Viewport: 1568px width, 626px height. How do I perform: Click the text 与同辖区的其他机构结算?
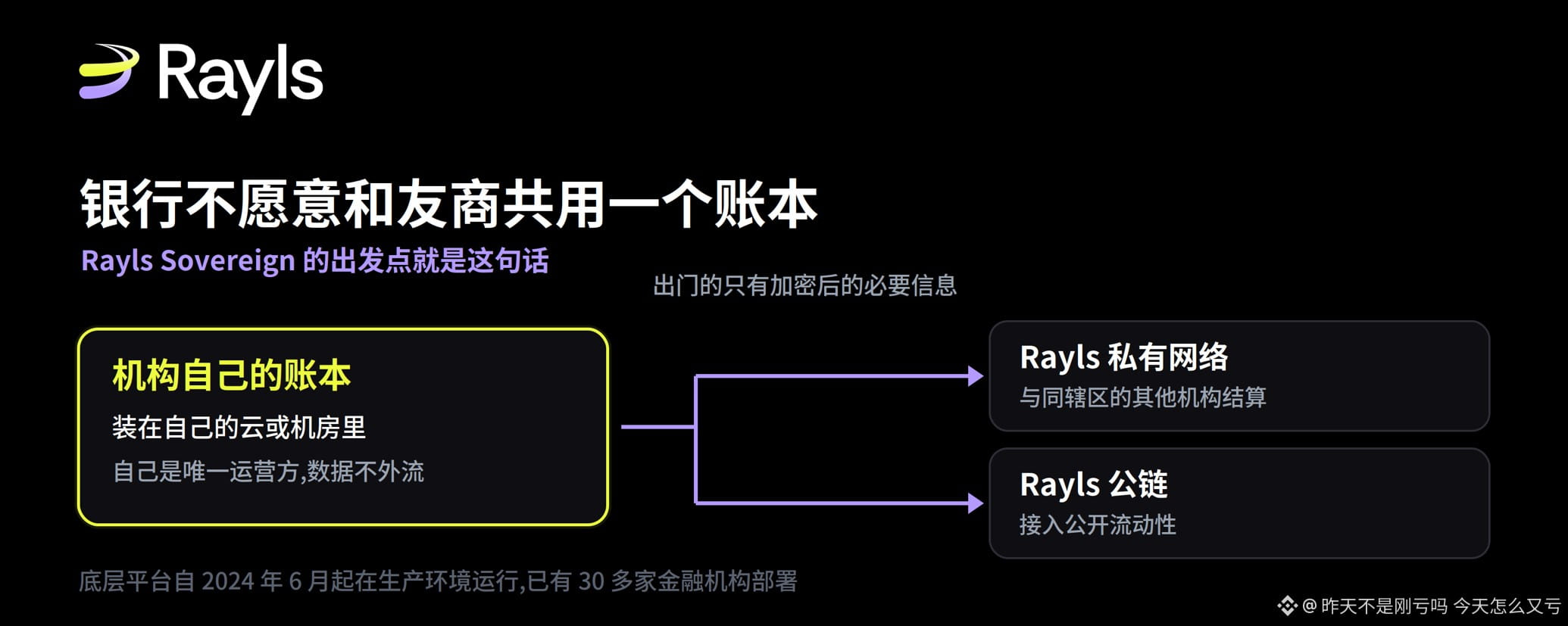1143,397
